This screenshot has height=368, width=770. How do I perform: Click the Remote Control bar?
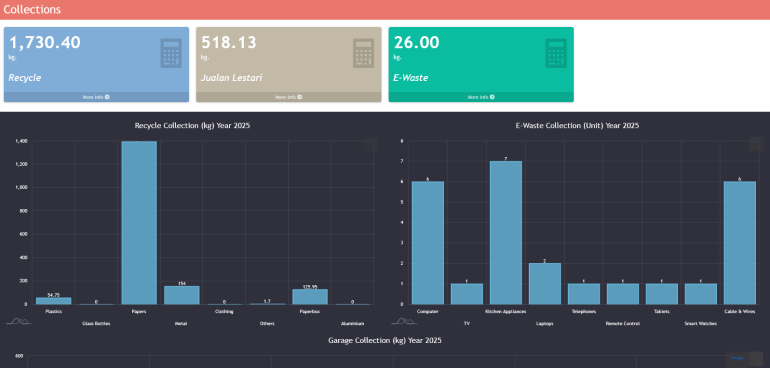click(x=623, y=294)
